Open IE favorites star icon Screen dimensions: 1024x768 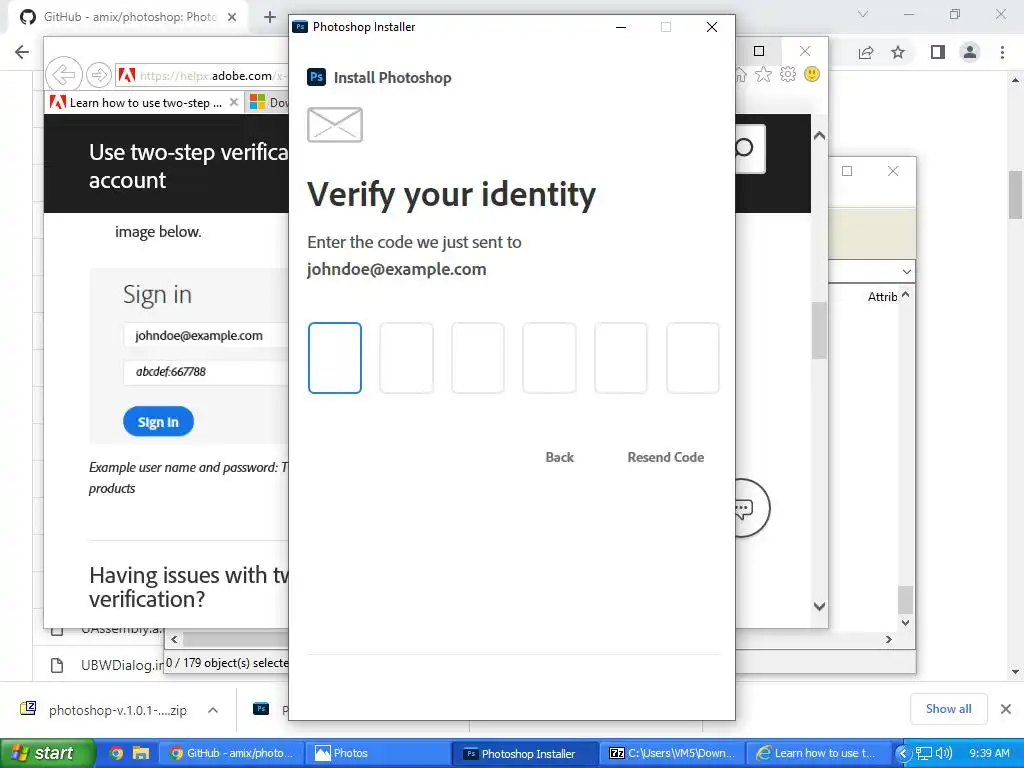click(763, 74)
